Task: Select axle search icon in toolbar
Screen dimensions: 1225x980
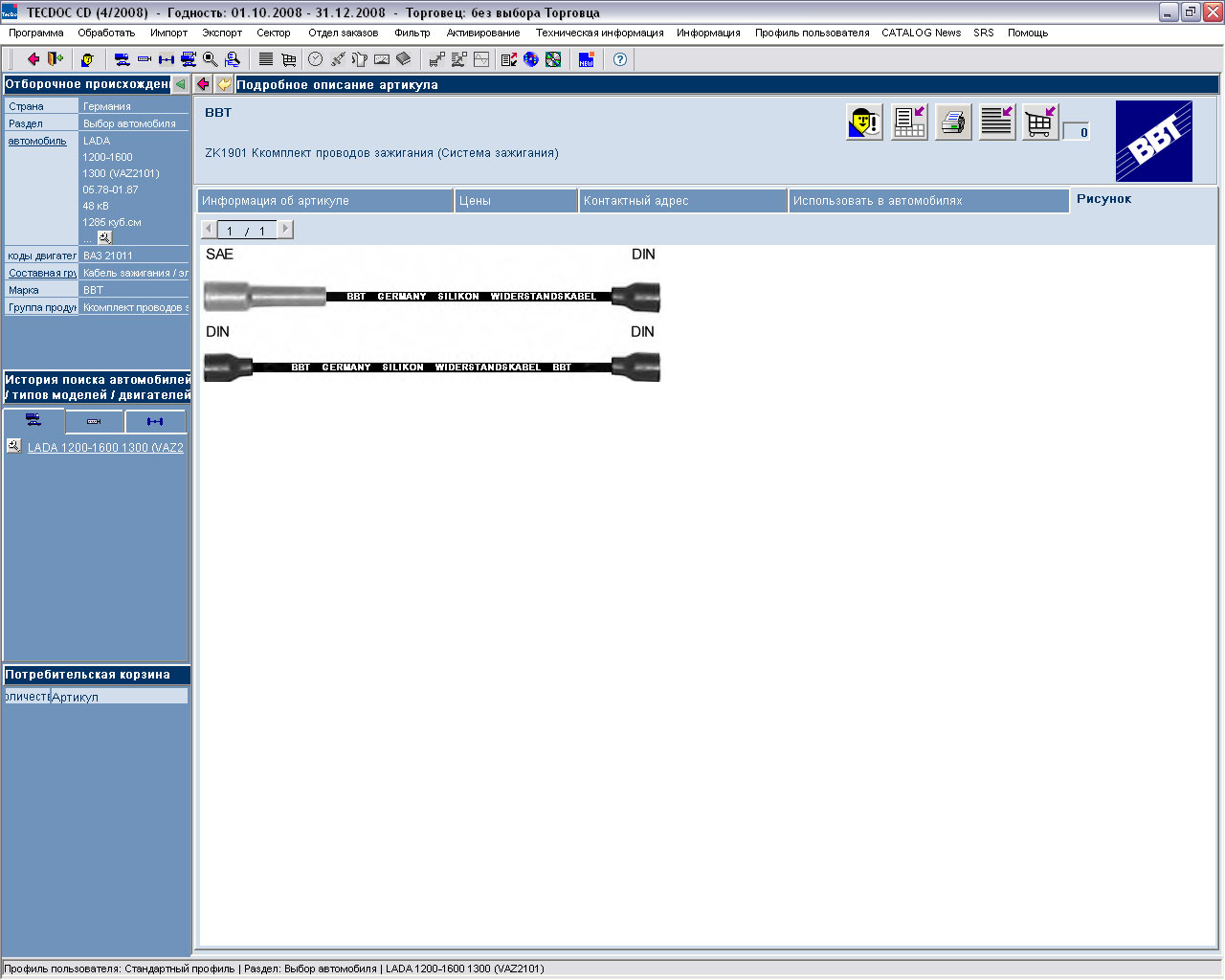Action: click(167, 59)
